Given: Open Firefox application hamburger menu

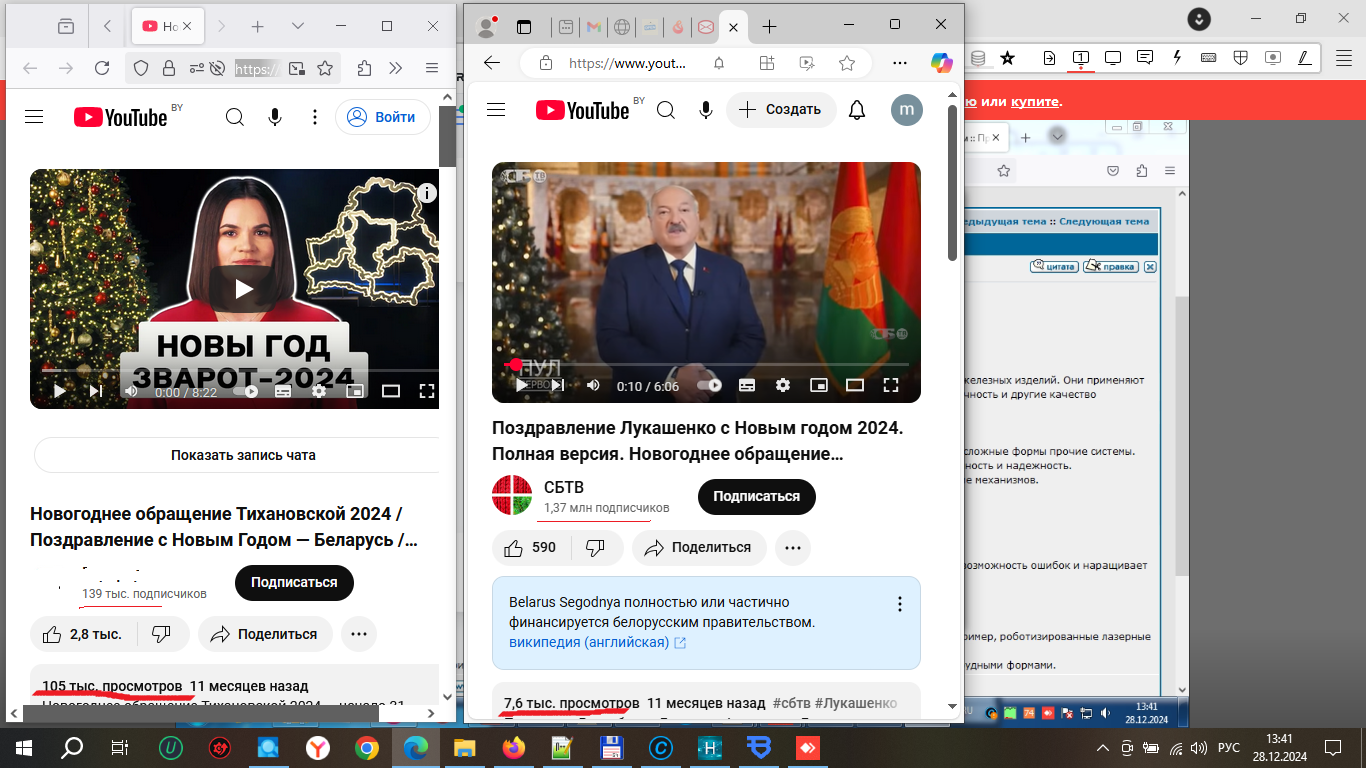Looking at the screenshot, I should point(432,68).
